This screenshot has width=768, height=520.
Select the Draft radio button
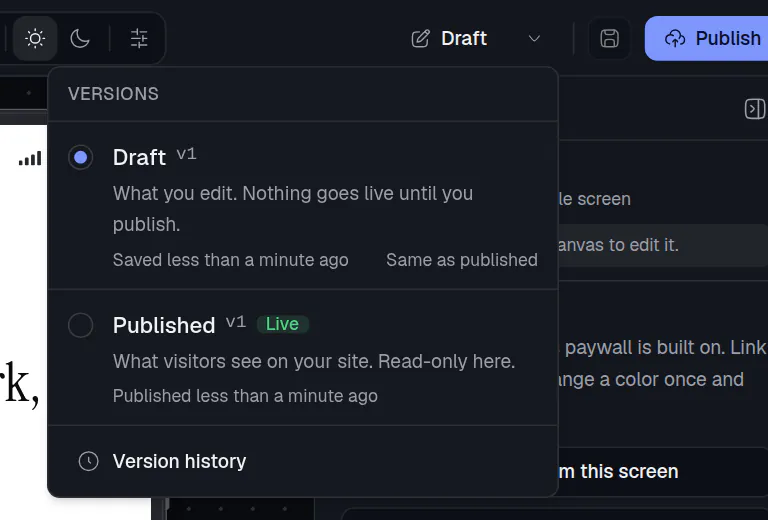pos(80,157)
